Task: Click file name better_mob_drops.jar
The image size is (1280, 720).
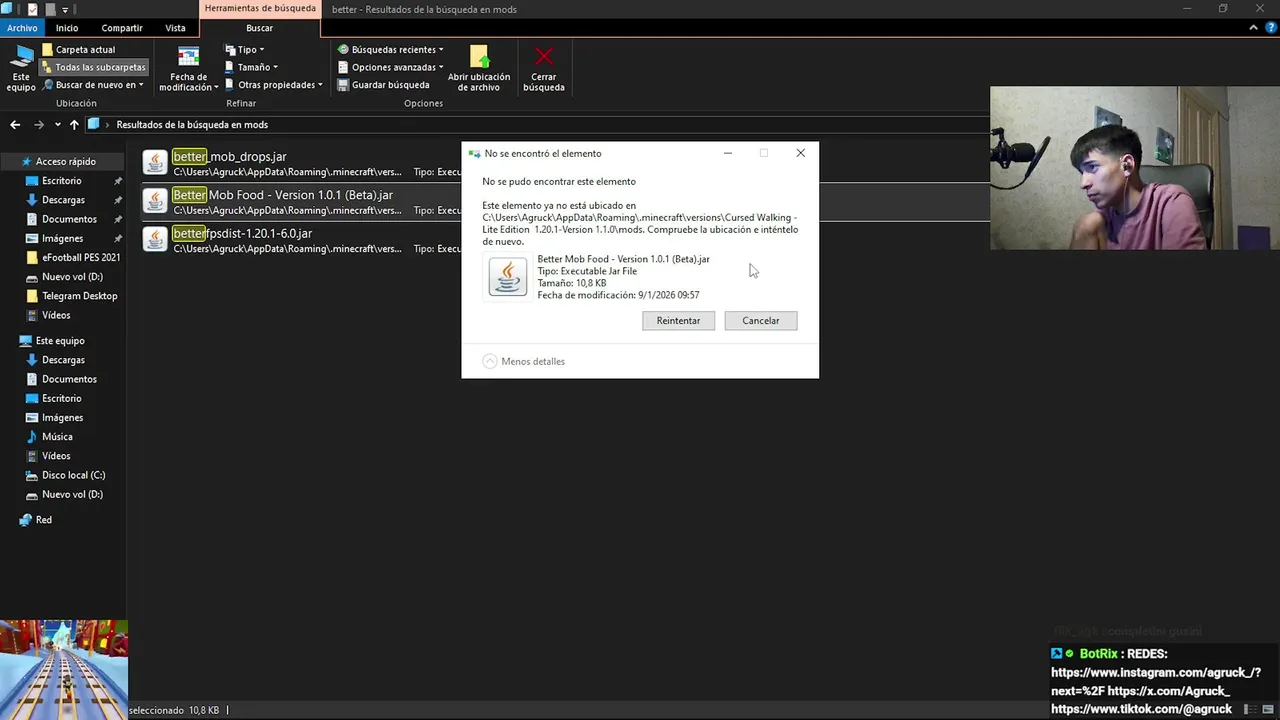Action: [230, 156]
